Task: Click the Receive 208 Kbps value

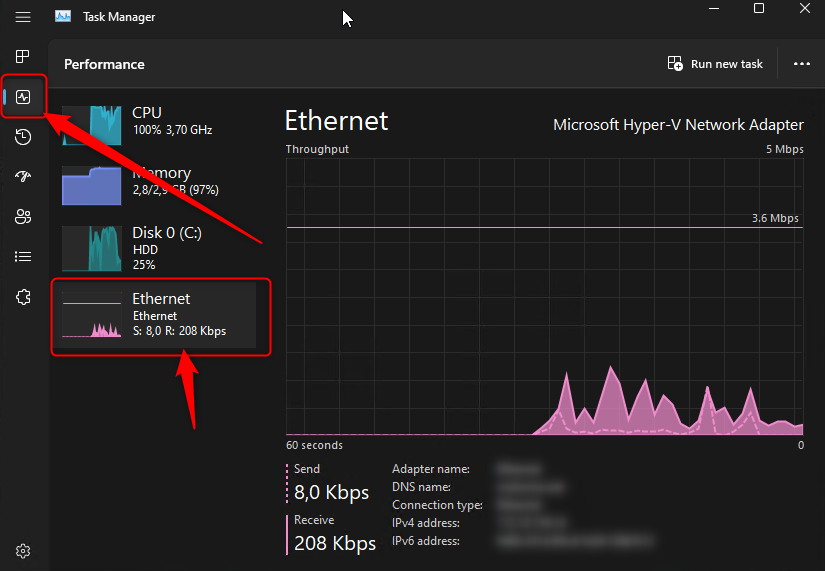Action: [335, 543]
